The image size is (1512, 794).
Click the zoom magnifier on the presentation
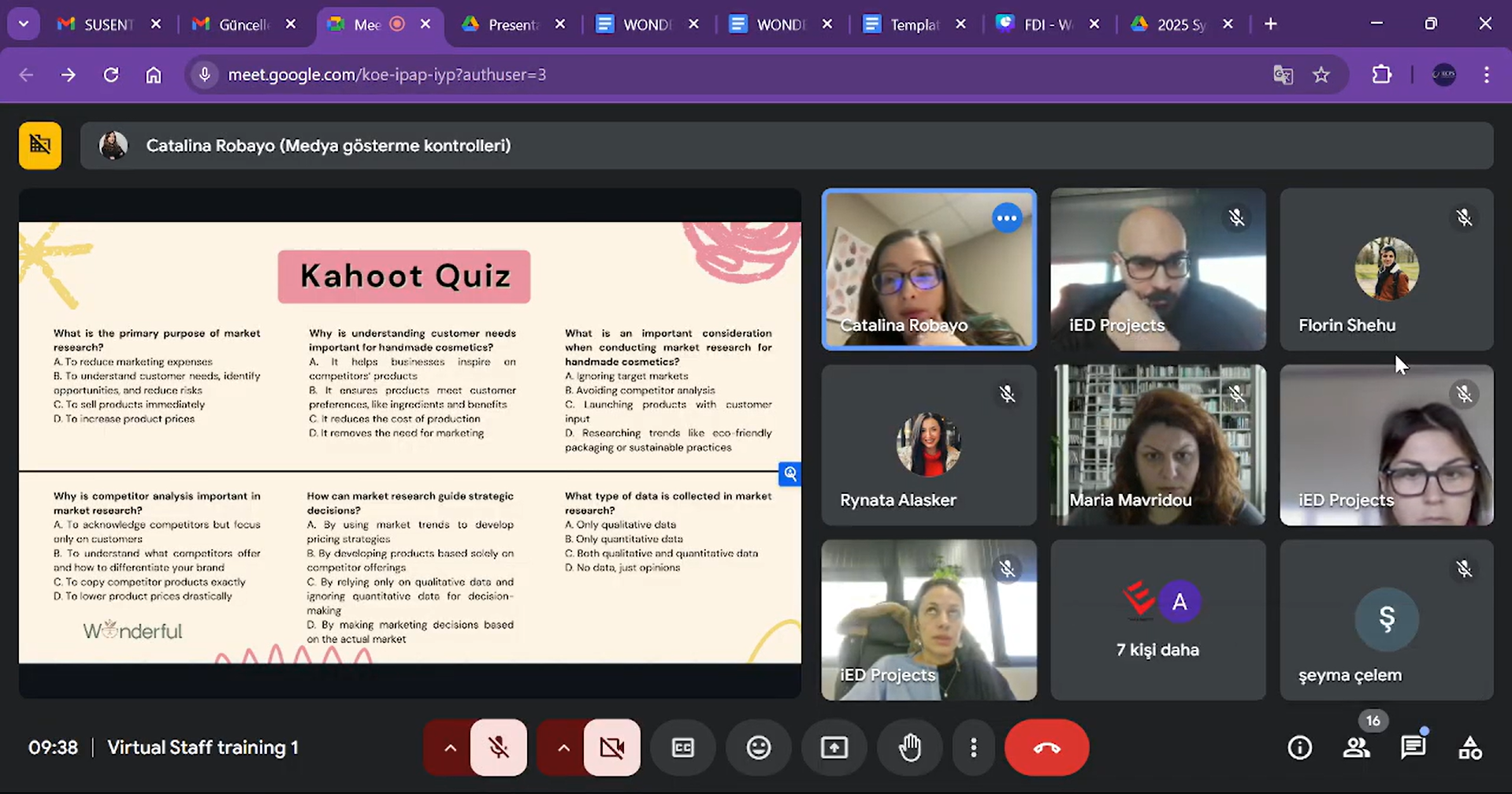(789, 473)
